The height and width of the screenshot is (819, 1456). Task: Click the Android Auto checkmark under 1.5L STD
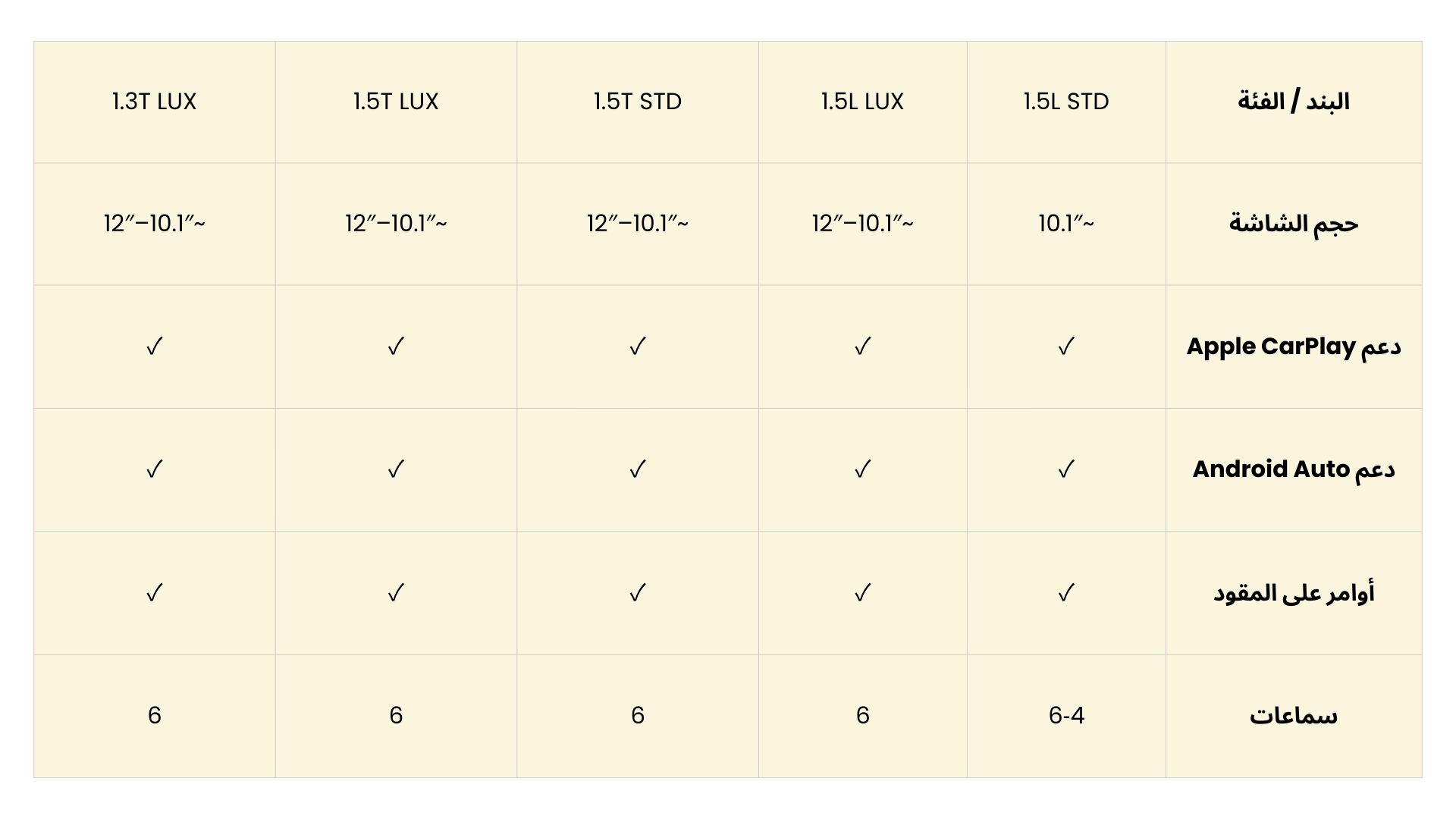[x=1066, y=469]
